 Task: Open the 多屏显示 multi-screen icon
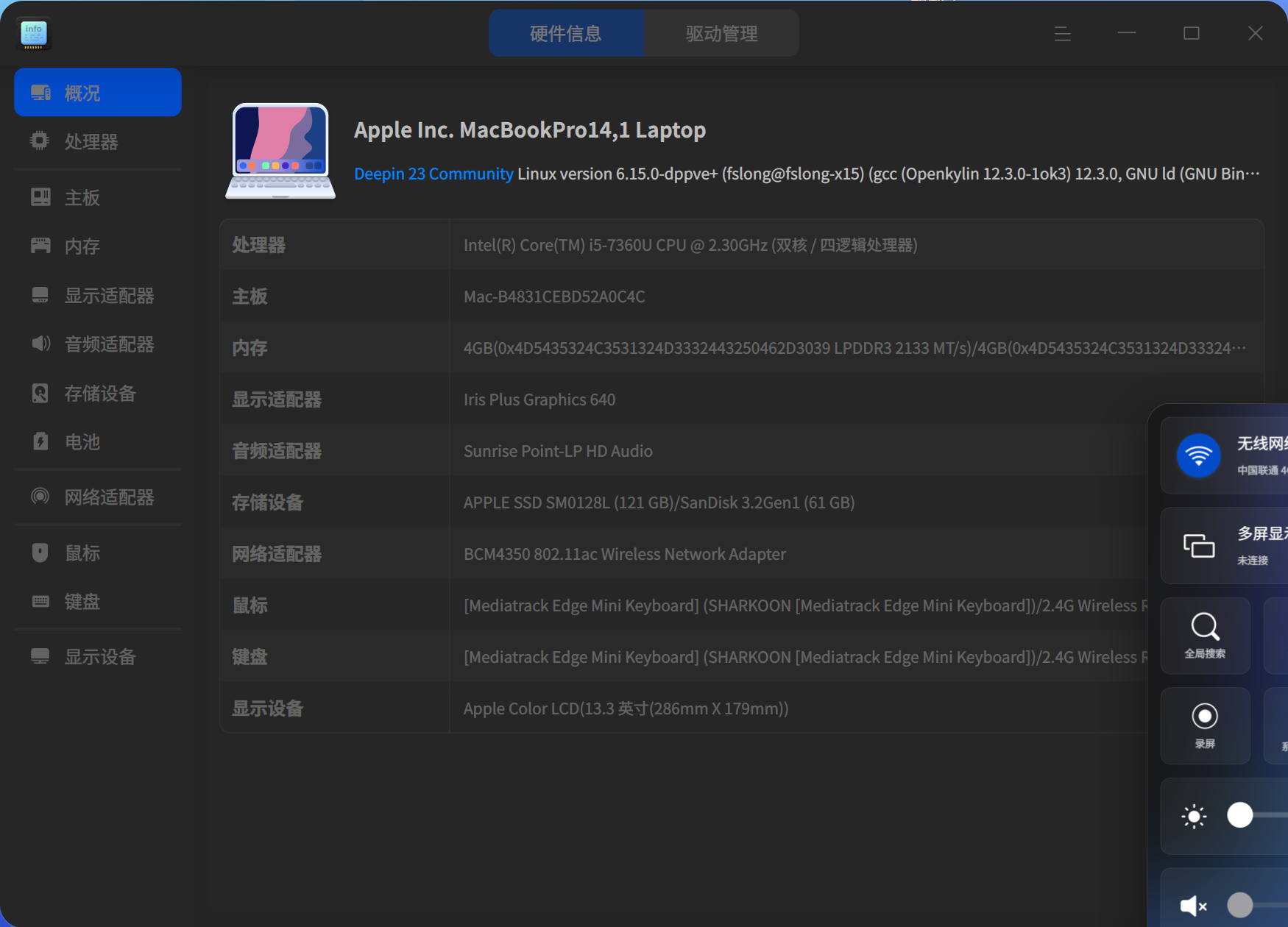pos(1198,546)
